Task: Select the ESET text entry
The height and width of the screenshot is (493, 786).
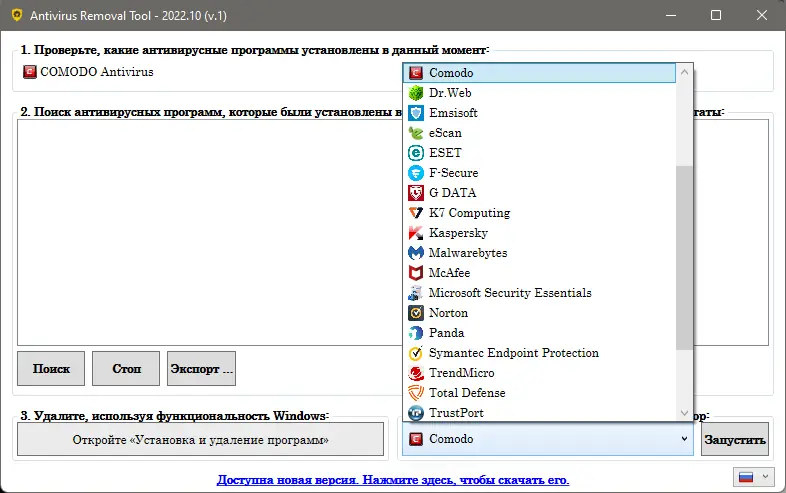Action: coord(445,152)
